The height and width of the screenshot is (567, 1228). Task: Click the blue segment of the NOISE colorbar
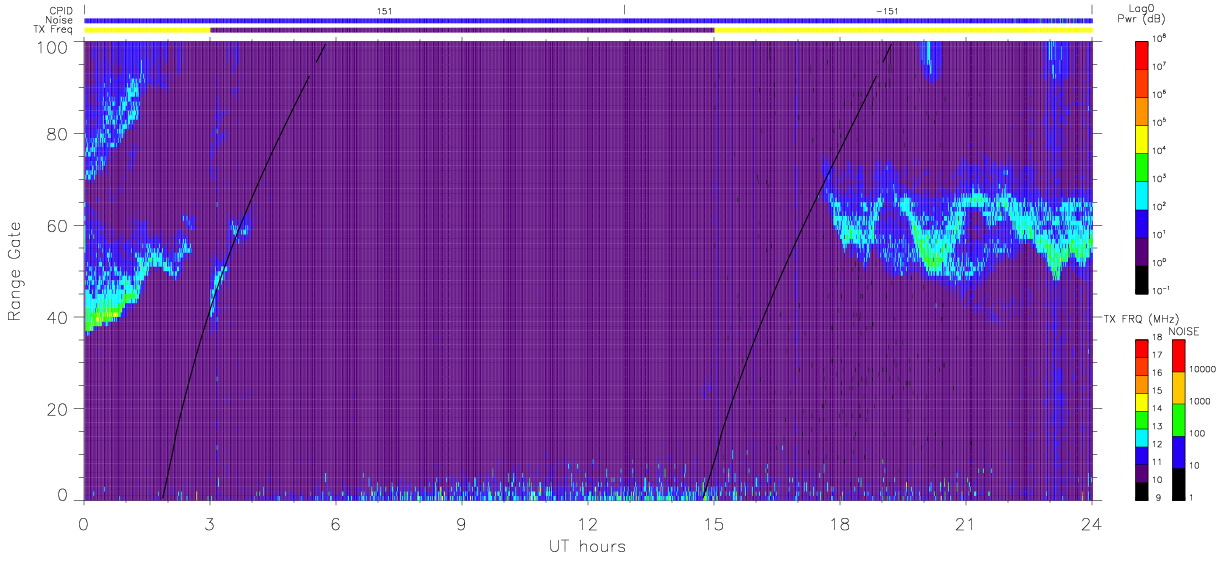coord(1178,451)
